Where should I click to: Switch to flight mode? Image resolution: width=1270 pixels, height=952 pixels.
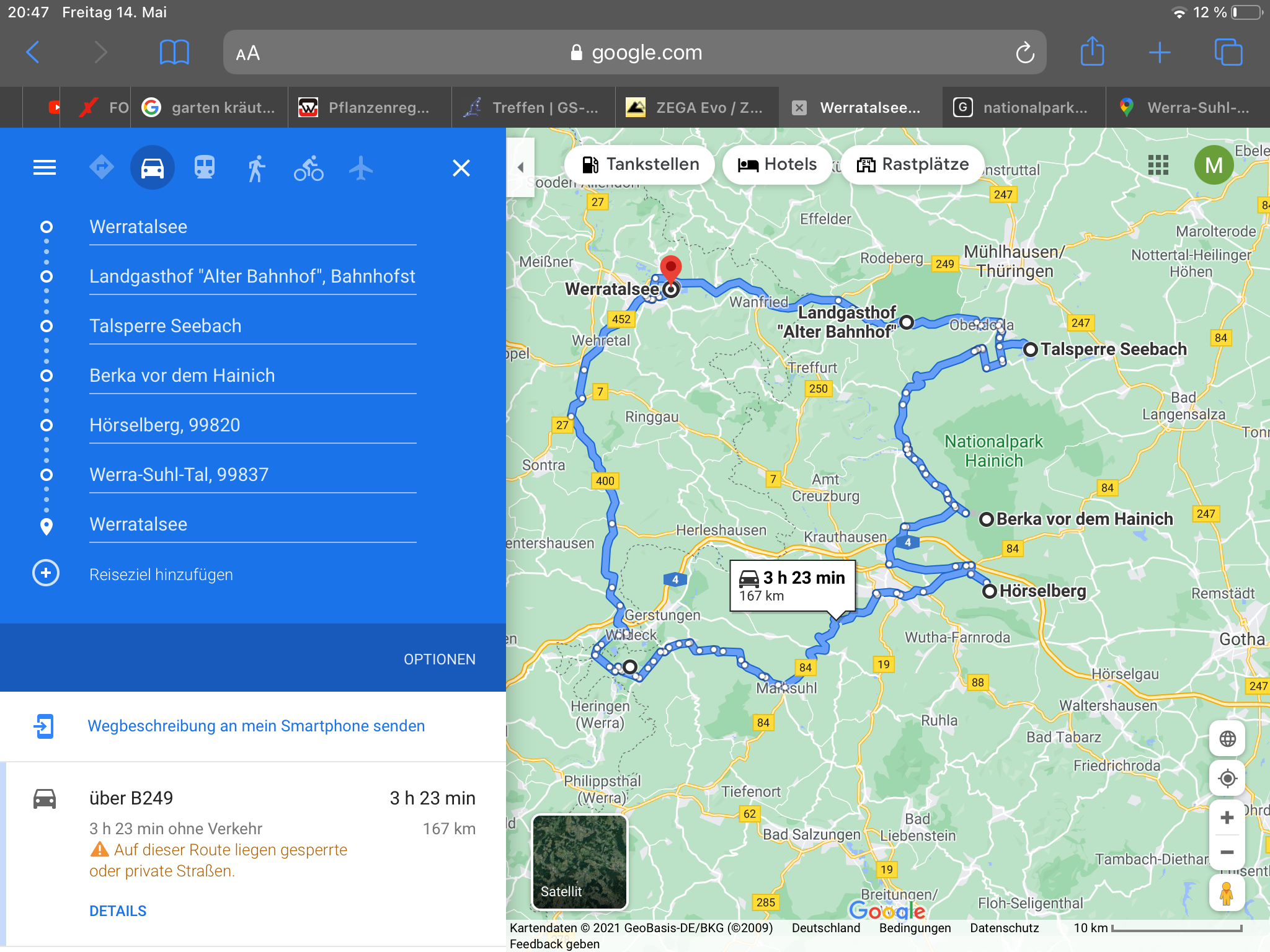[x=361, y=168]
